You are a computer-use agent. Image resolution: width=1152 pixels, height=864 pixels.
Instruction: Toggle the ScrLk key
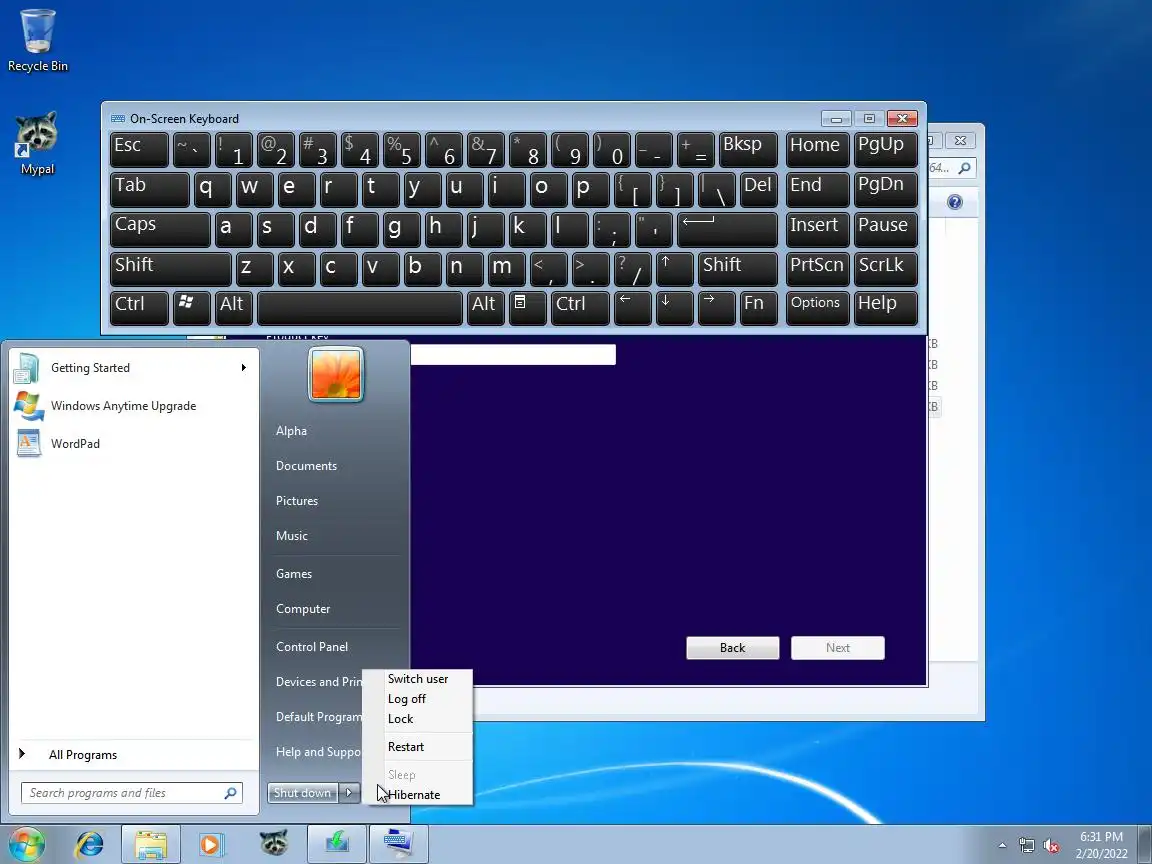(x=885, y=268)
